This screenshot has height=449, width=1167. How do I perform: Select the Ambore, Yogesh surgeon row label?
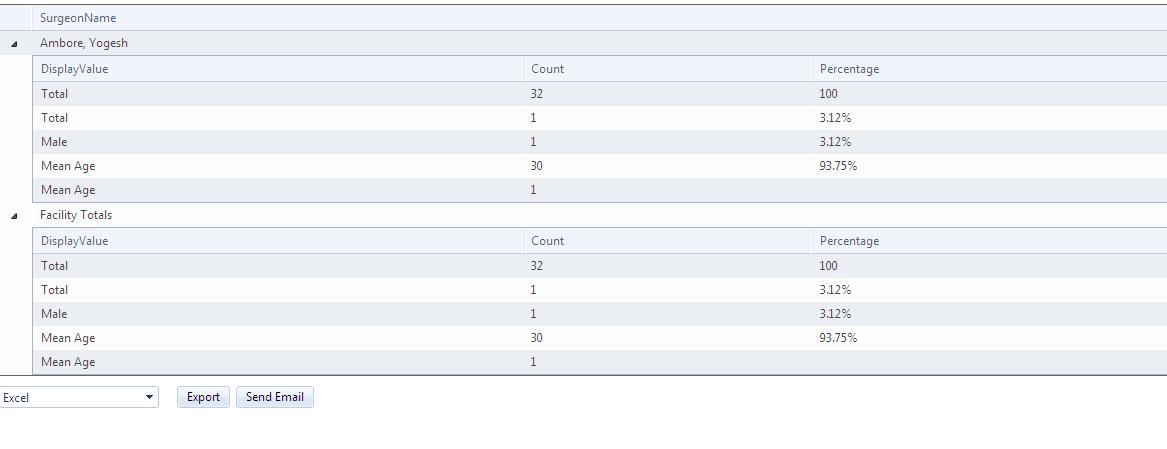(x=84, y=43)
